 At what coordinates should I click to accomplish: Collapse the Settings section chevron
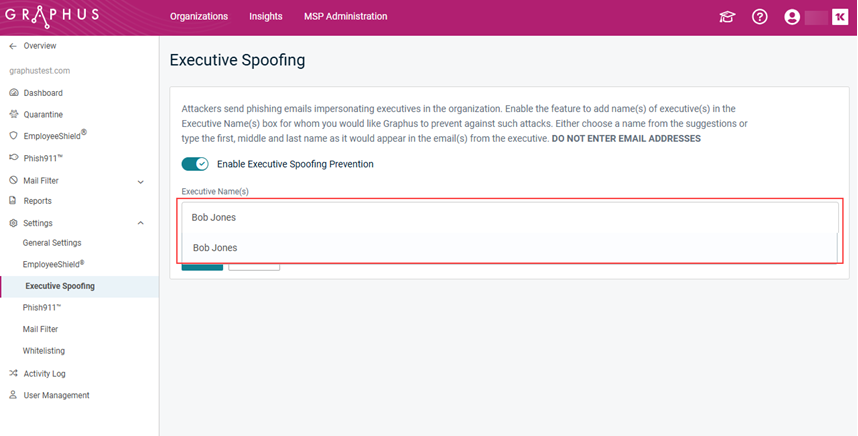[141, 223]
